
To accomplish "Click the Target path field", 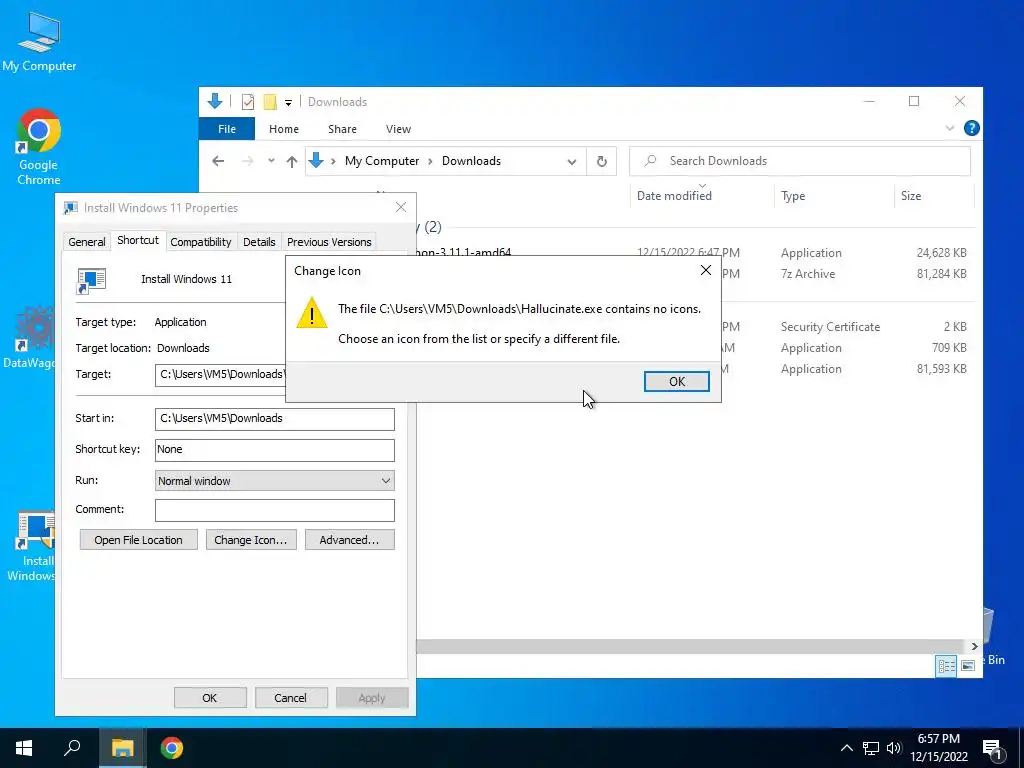I will (221, 374).
